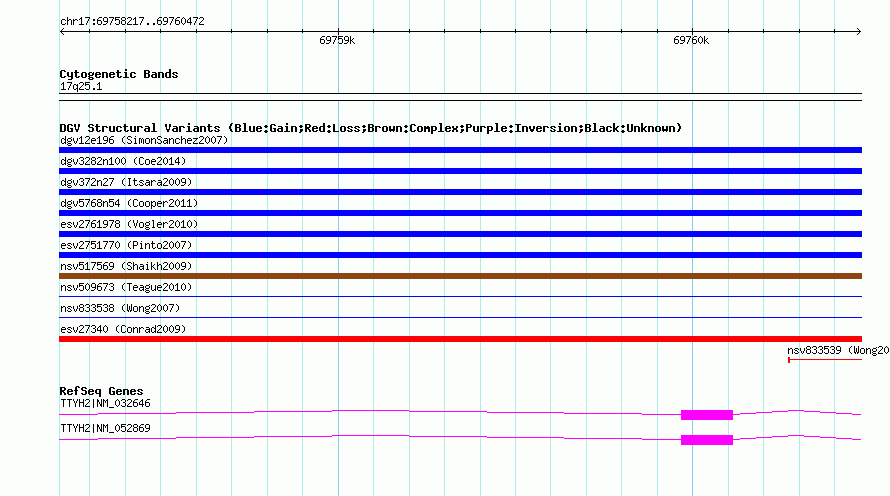Click the 69760k ruler position label
Viewport: 890px width, 496px height.
pyautogui.click(x=691, y=40)
